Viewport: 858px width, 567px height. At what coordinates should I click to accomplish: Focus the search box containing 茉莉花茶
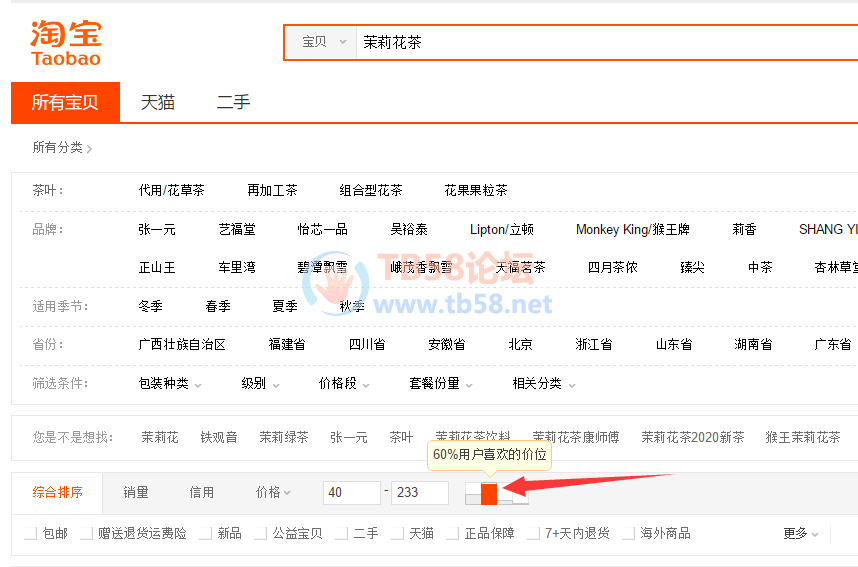point(606,42)
